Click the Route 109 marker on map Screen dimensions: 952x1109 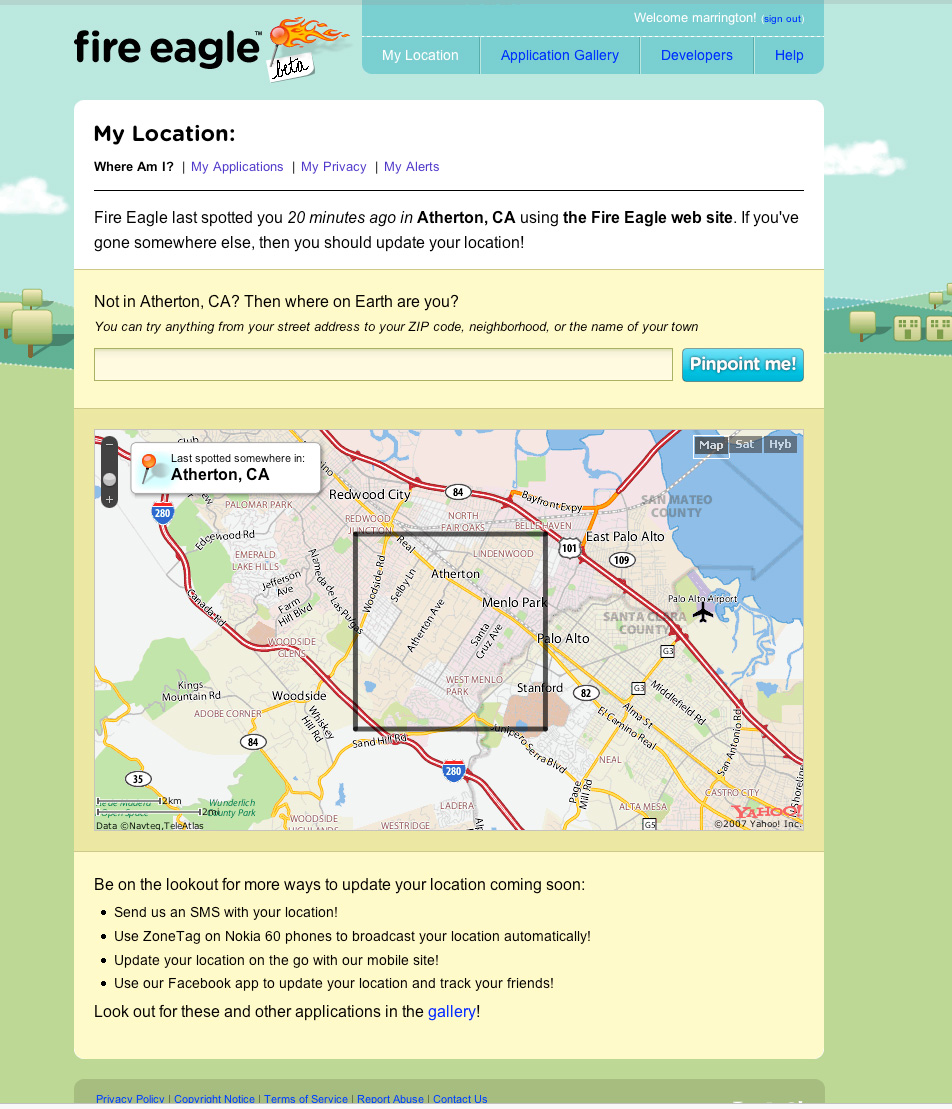click(x=622, y=559)
